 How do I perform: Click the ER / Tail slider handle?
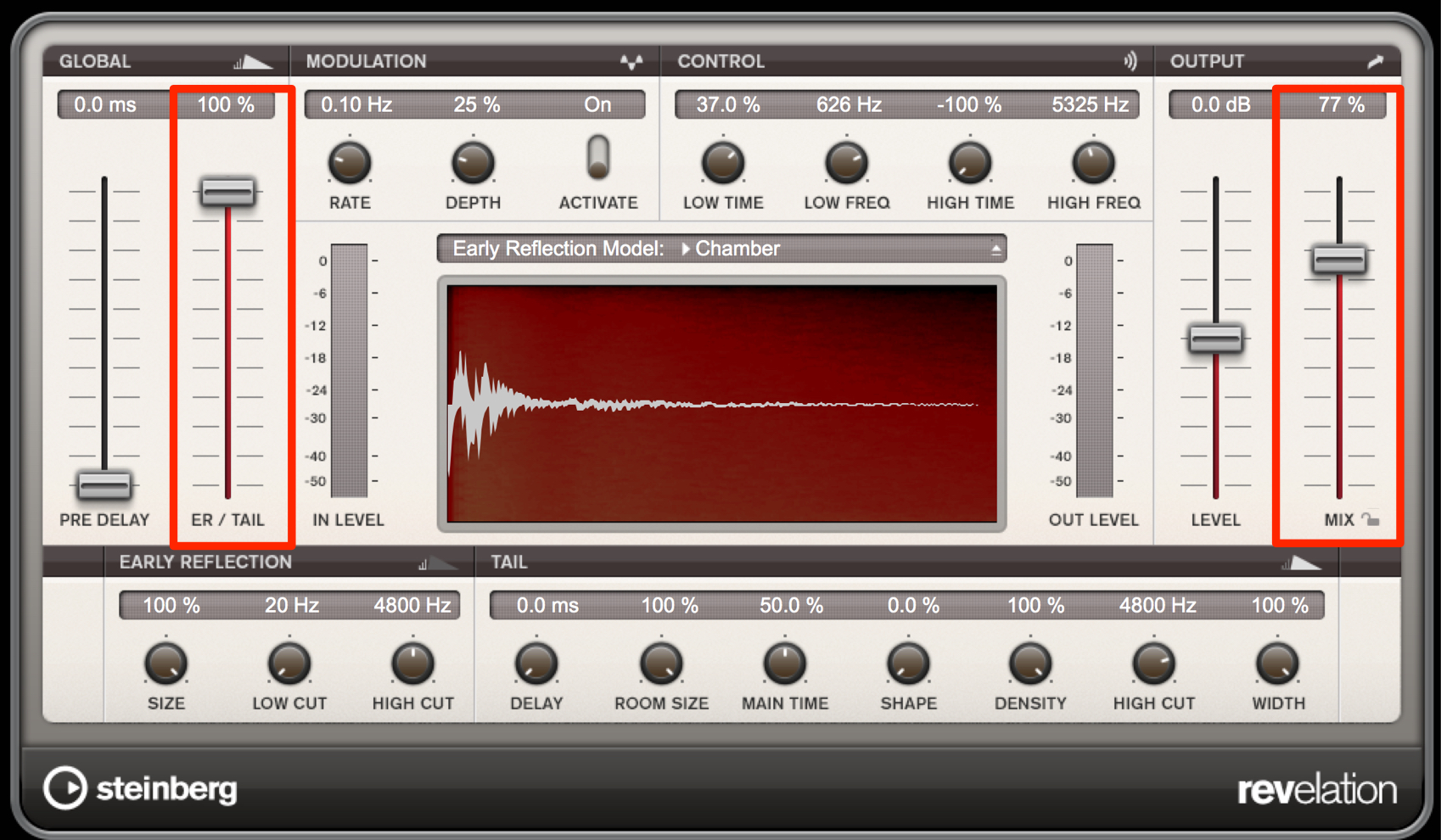coord(227,191)
